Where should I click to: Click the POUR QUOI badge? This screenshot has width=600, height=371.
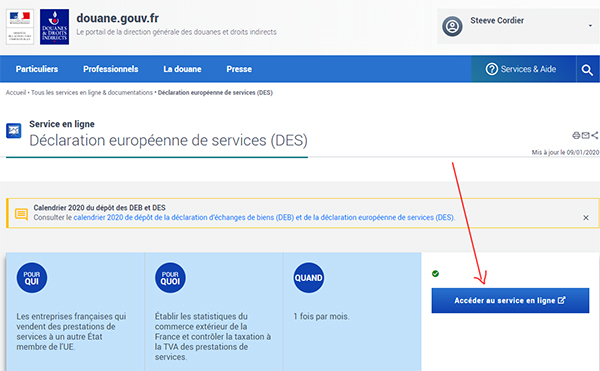click(x=170, y=278)
